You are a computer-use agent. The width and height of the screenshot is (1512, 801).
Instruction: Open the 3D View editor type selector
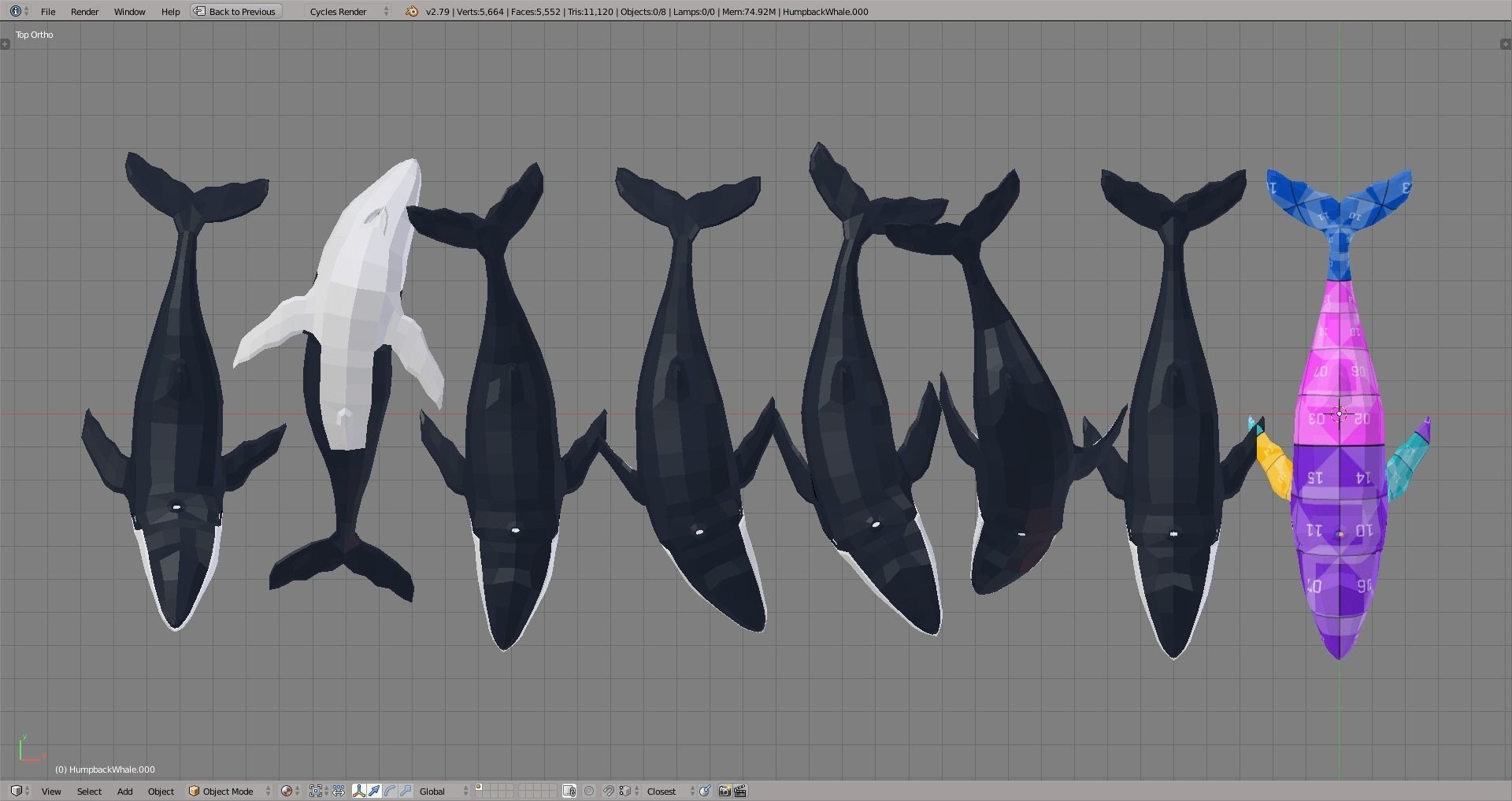(20, 791)
